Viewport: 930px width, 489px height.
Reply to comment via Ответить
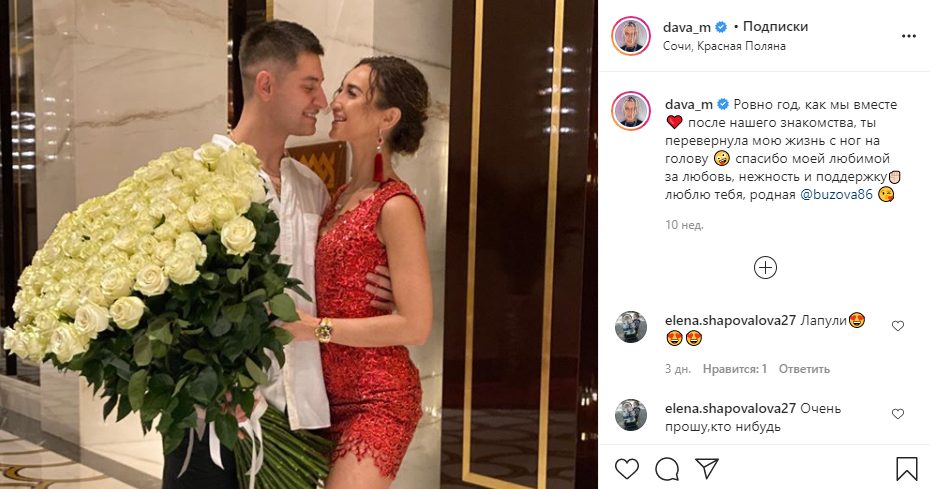(804, 369)
